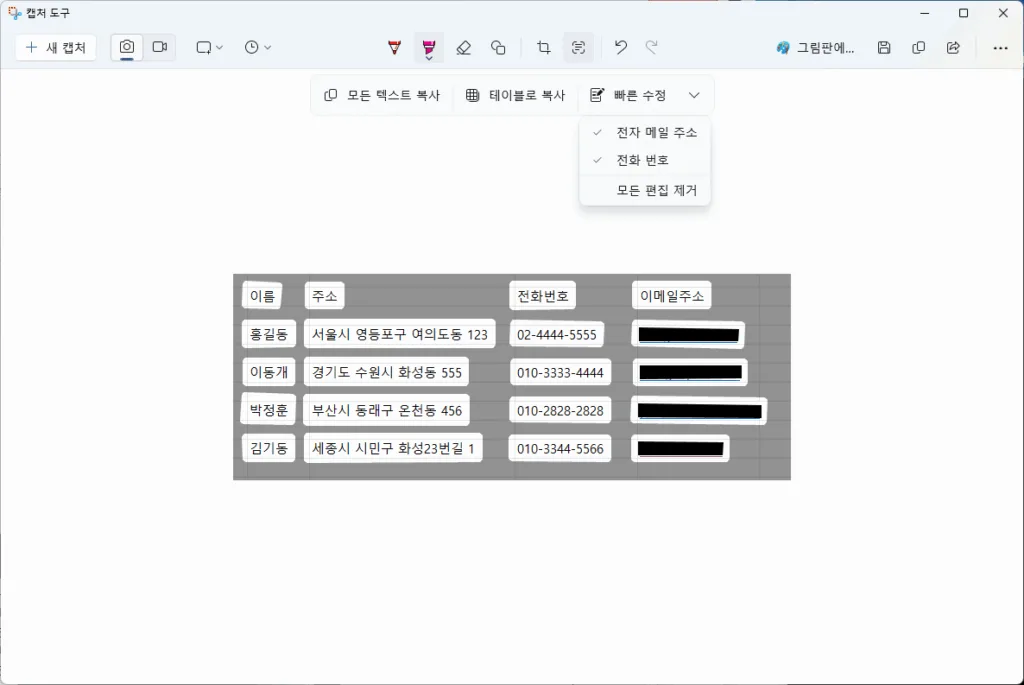
Task: Copy the capture to clipboard
Action: click(918, 47)
